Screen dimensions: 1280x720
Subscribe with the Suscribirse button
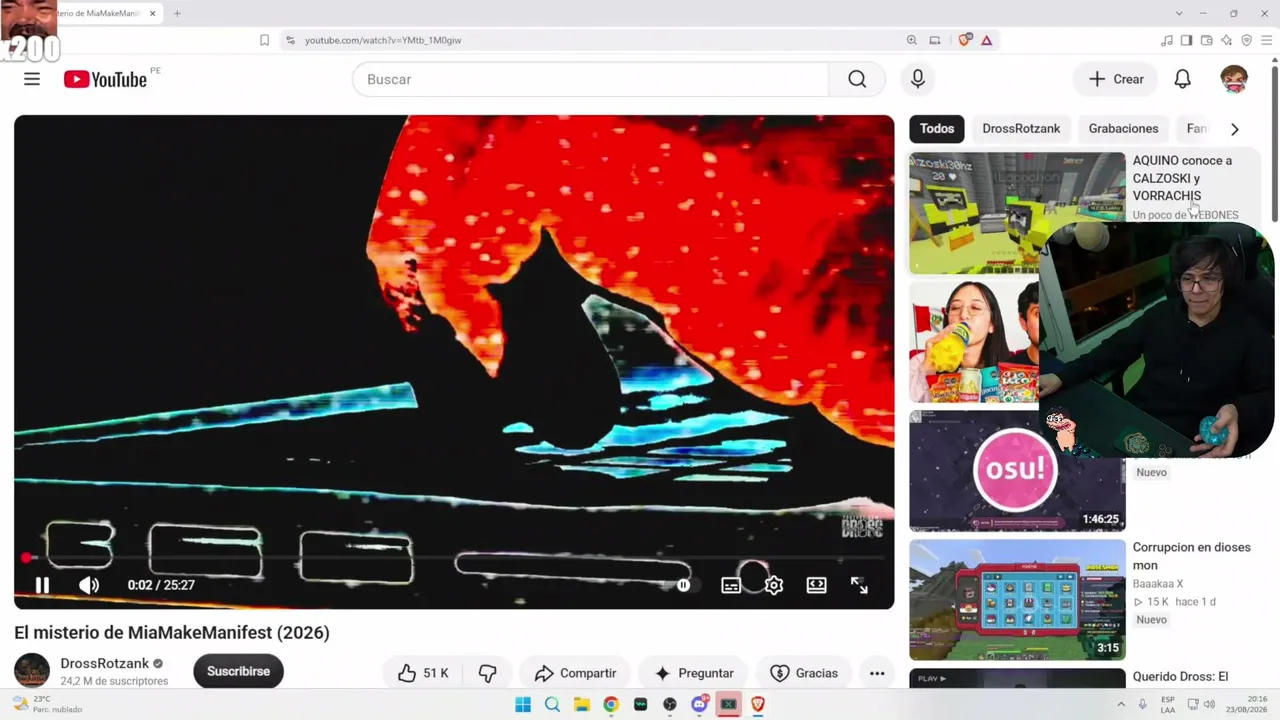pos(238,671)
